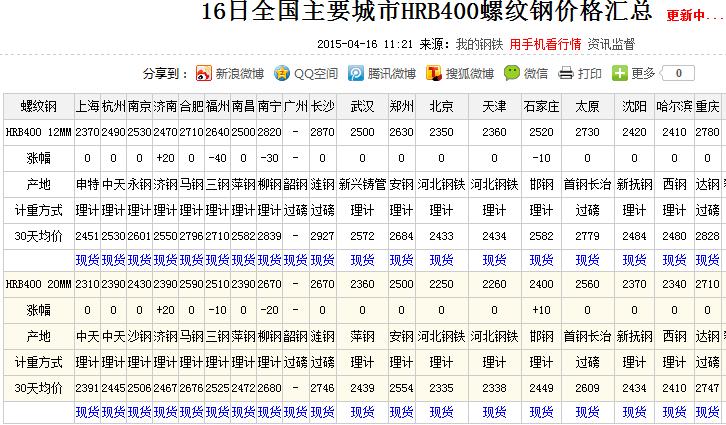
Task: Click 首钢长治 origin in the 12MM section
Action: [x=587, y=184]
